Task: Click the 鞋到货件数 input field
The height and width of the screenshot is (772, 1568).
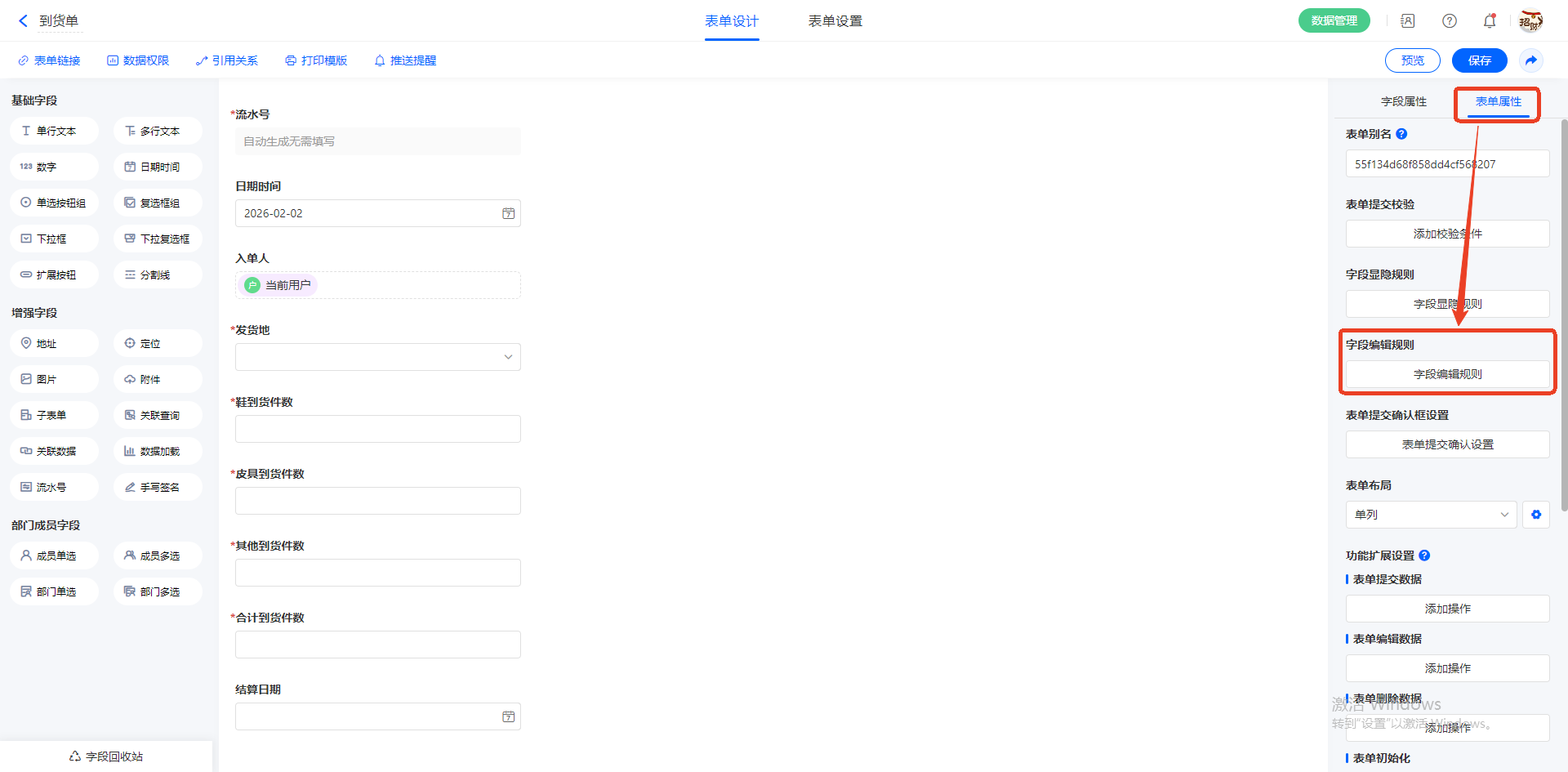Action: (x=378, y=429)
